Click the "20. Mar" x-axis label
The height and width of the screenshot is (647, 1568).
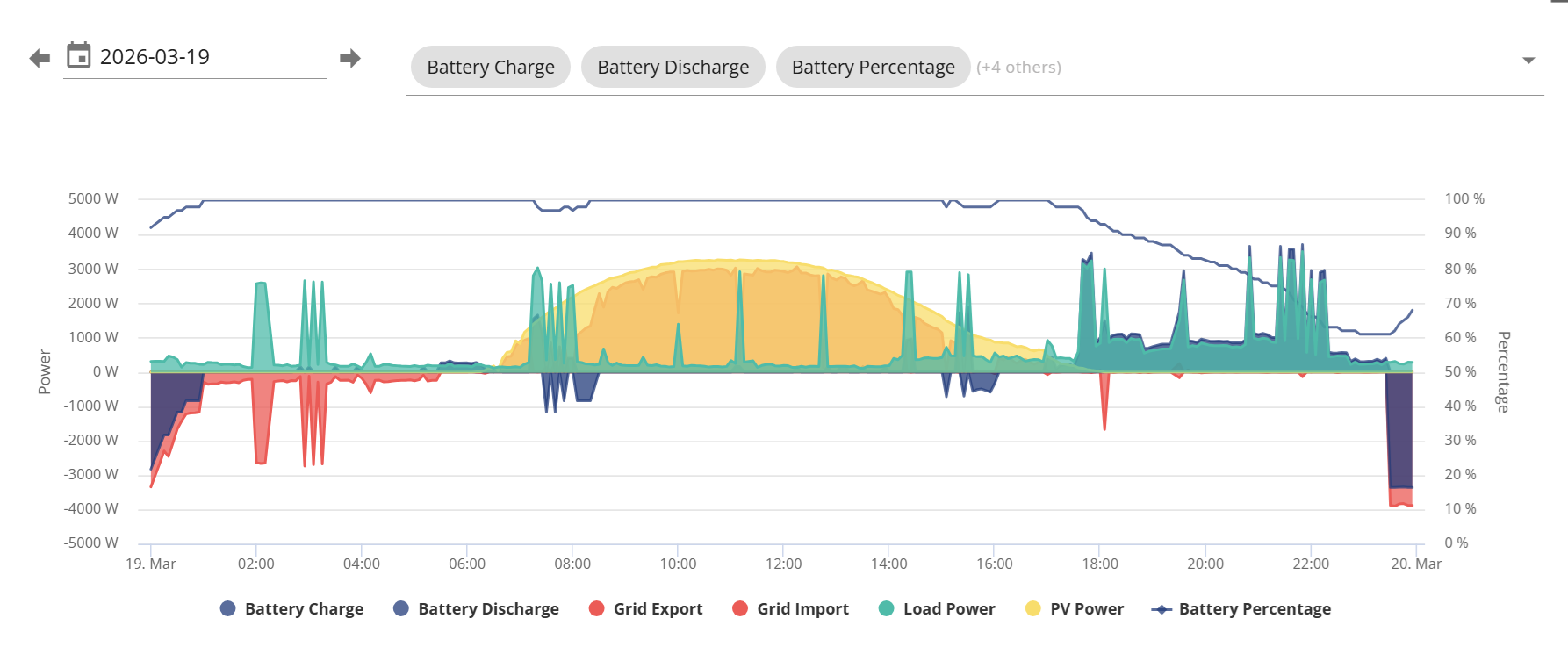[x=1416, y=564]
